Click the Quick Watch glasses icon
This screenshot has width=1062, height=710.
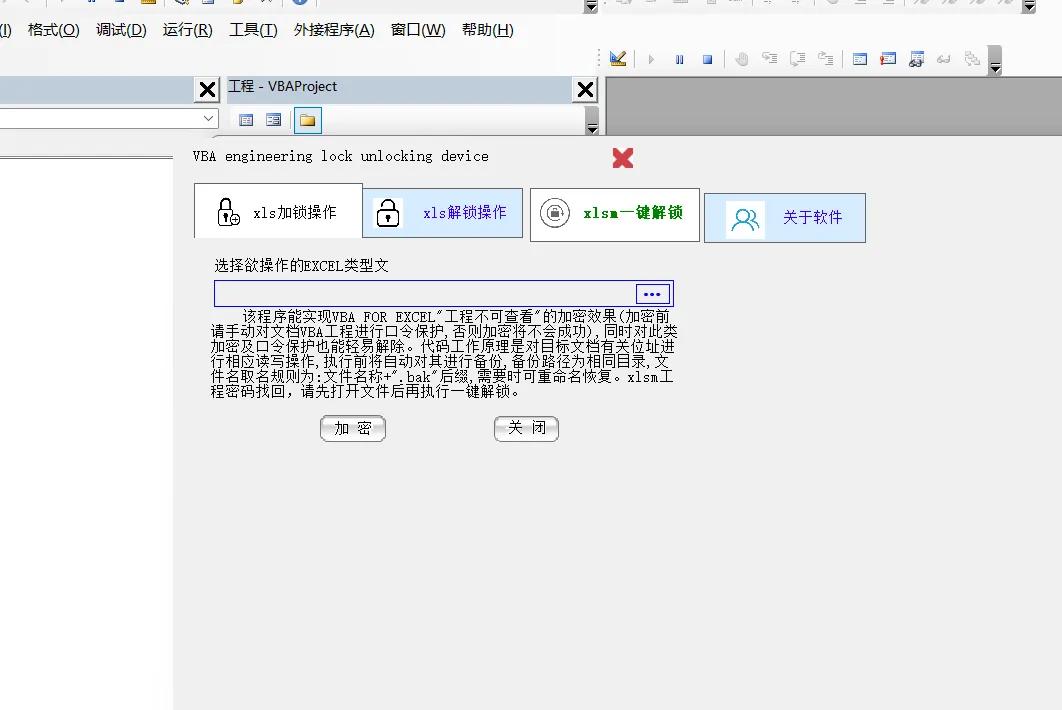[x=943, y=60]
